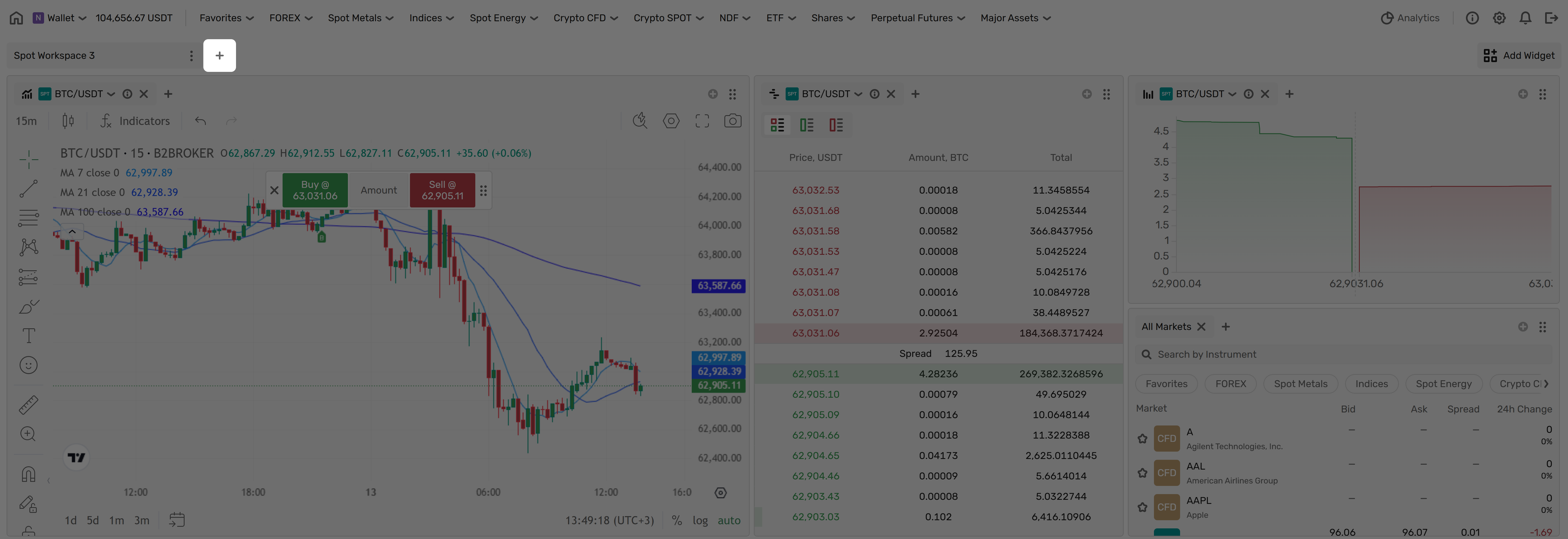Take a chart snapshot with camera
This screenshot has width=1568, height=539.
point(733,121)
